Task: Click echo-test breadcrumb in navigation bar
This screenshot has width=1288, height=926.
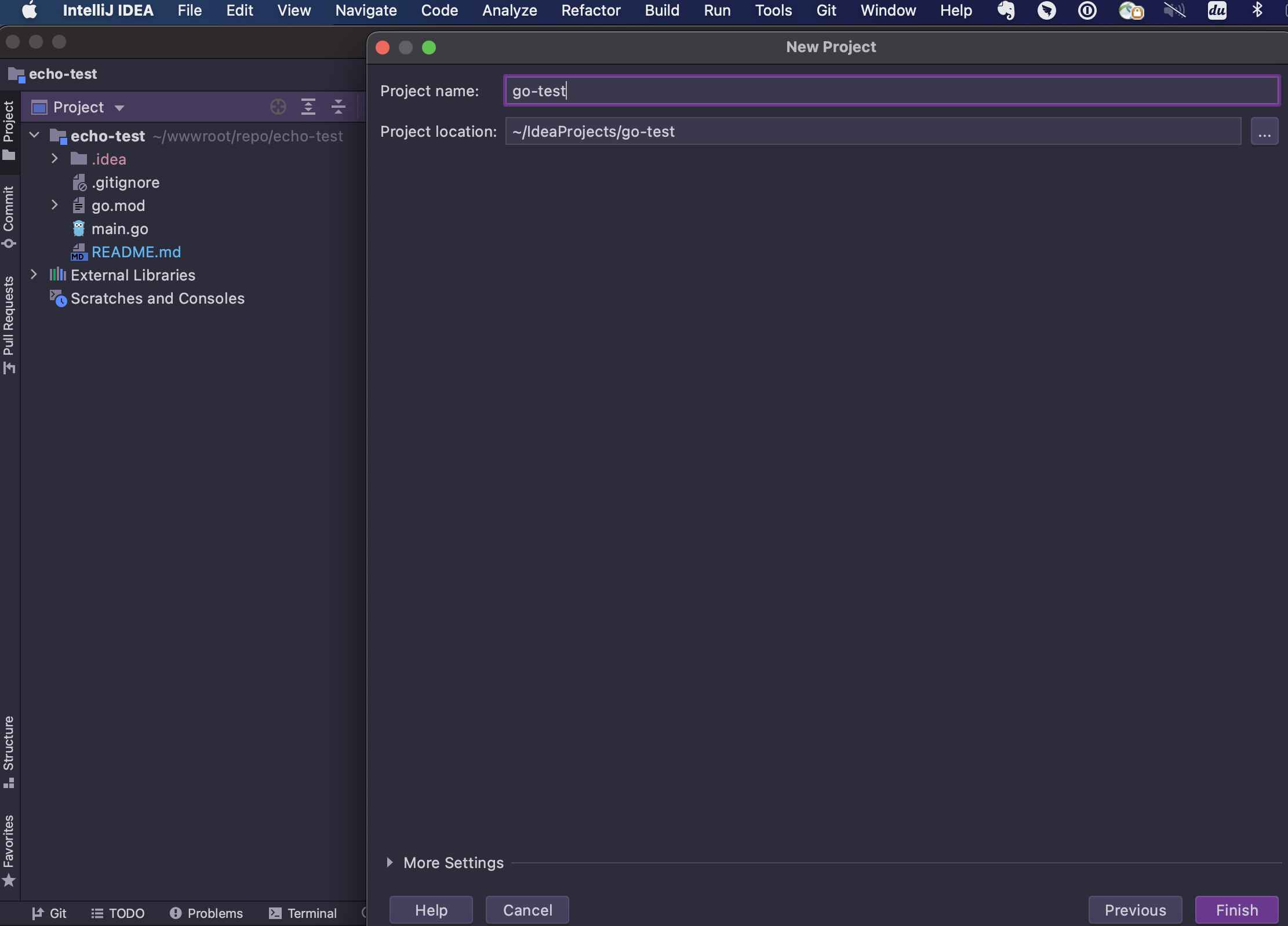Action: (52, 74)
